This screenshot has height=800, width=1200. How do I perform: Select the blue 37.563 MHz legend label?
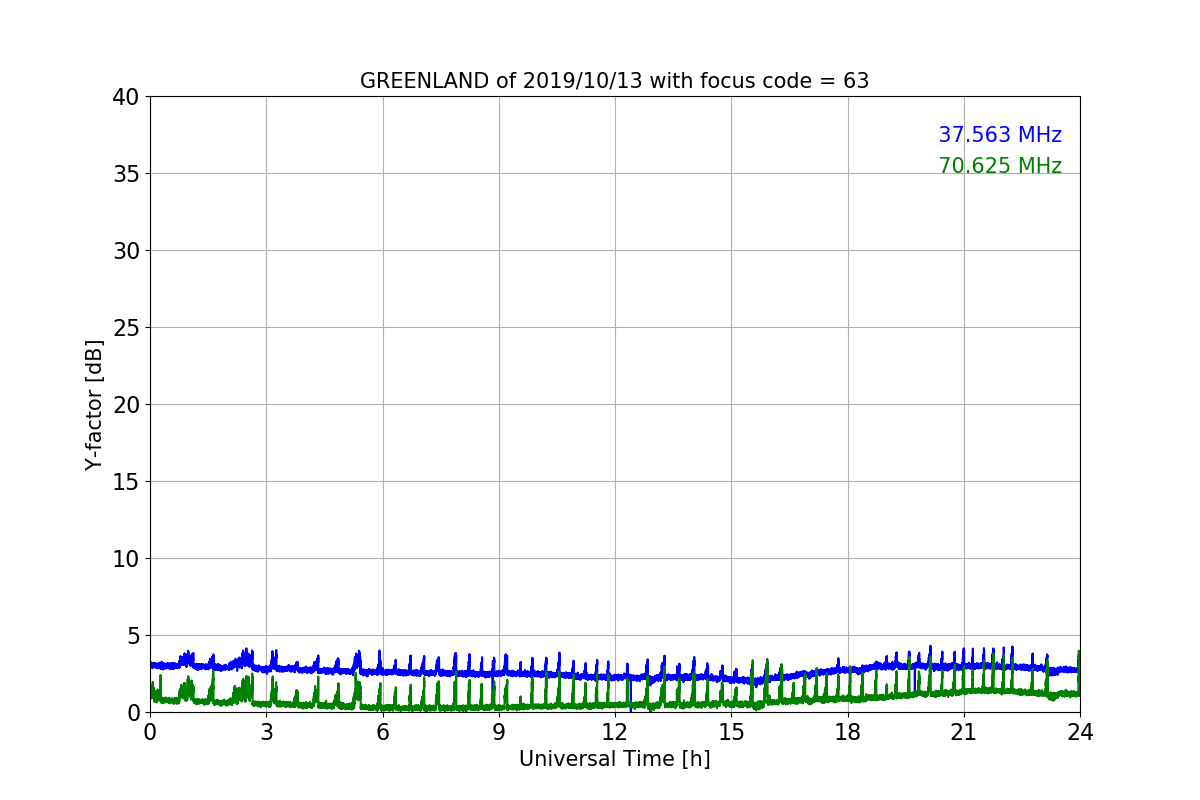1000,135
